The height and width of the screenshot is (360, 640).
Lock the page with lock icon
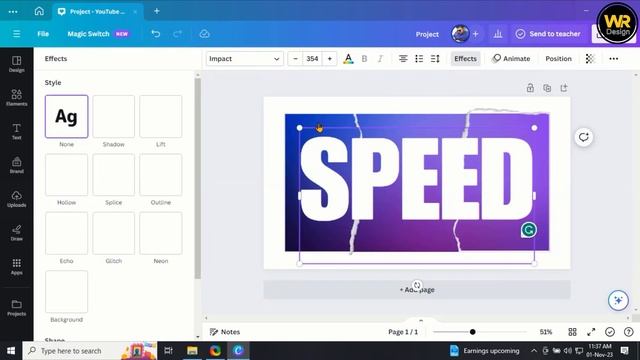point(530,88)
